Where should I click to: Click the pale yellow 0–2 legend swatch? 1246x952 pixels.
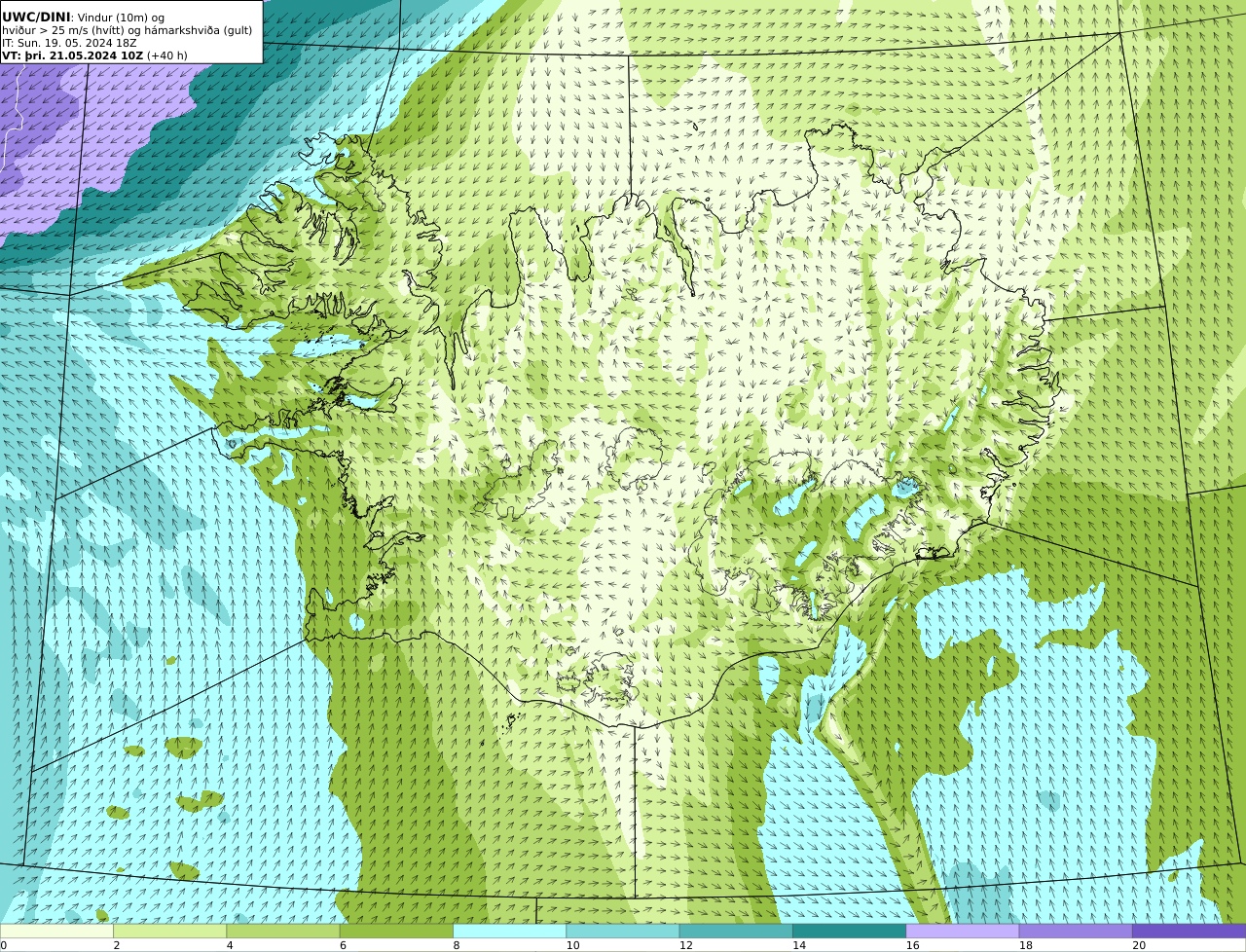click(x=56, y=931)
